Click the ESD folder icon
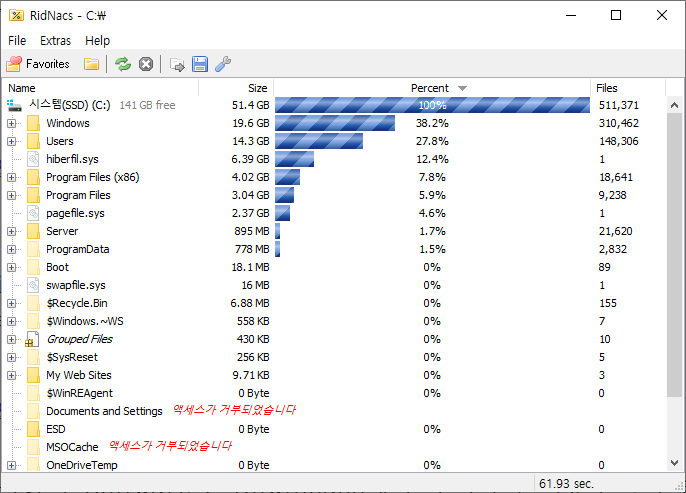 (x=33, y=429)
